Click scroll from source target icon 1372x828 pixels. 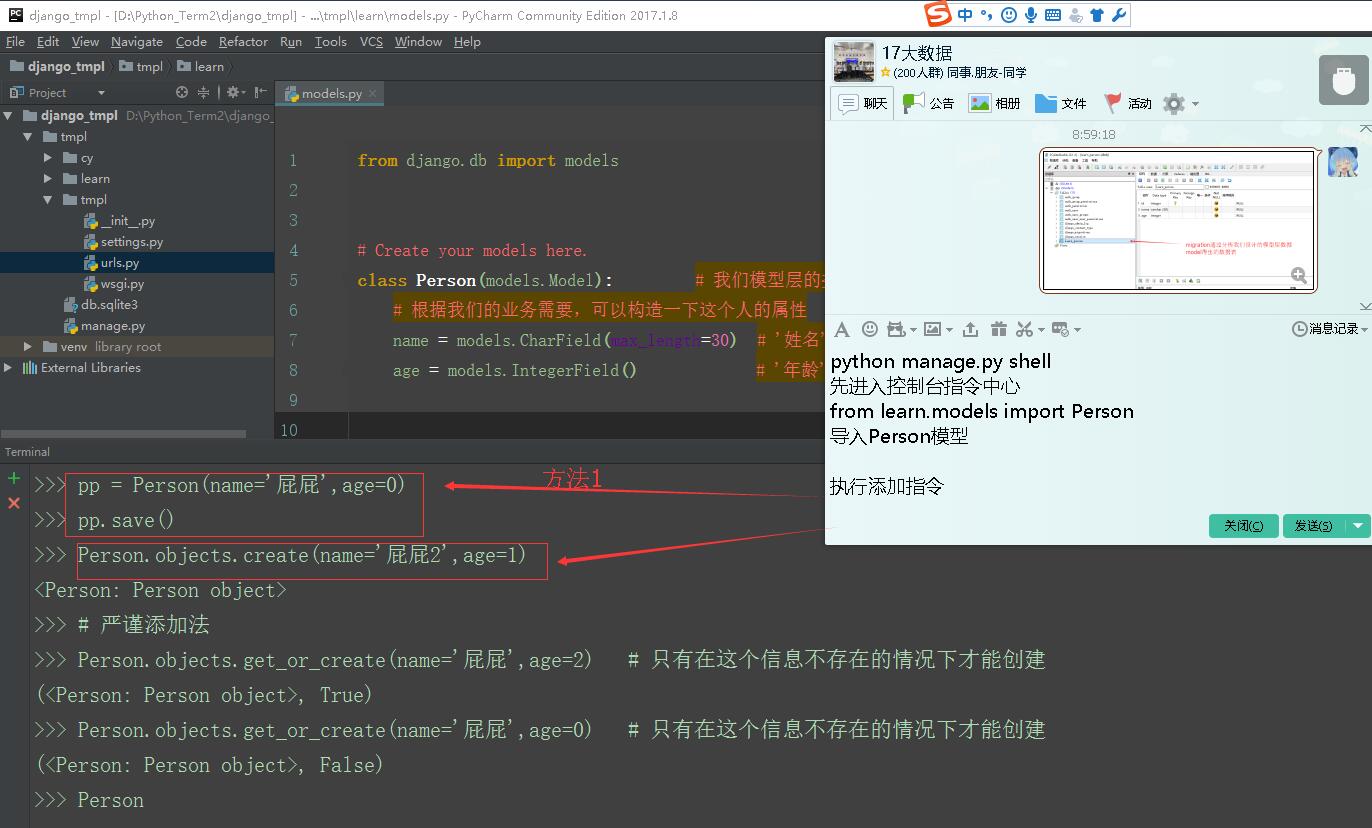pos(182,92)
